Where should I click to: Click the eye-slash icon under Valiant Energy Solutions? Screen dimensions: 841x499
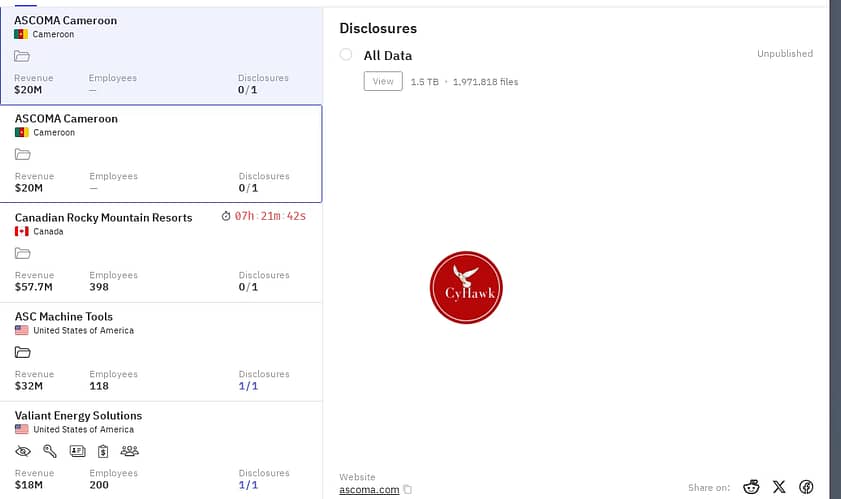click(23, 451)
